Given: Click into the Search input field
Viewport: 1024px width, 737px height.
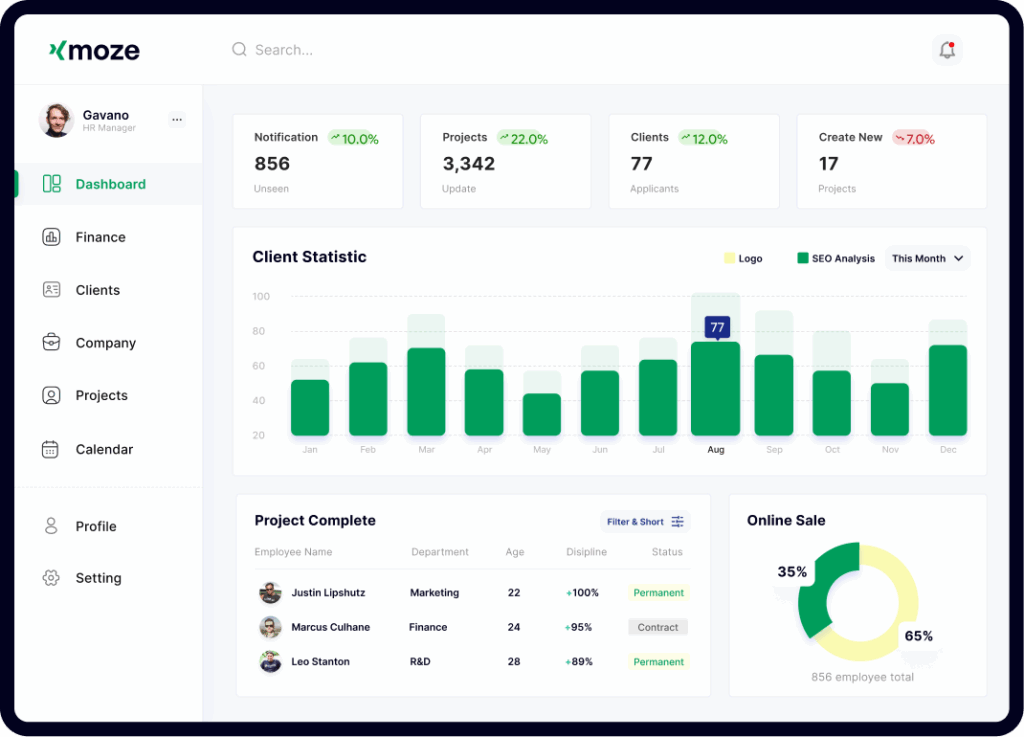Looking at the screenshot, I should pos(400,50).
